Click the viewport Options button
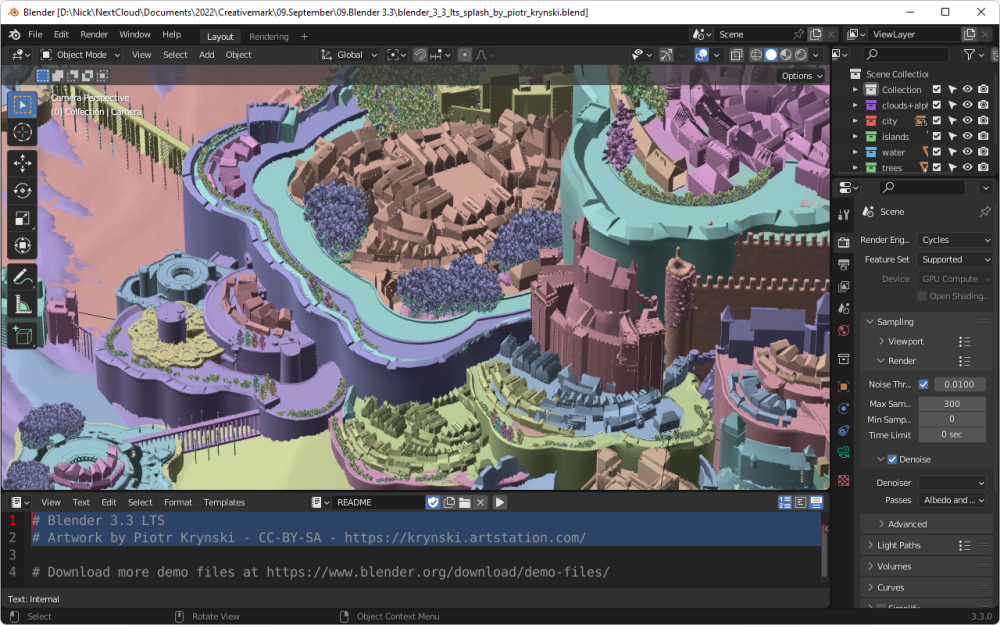 click(x=801, y=76)
